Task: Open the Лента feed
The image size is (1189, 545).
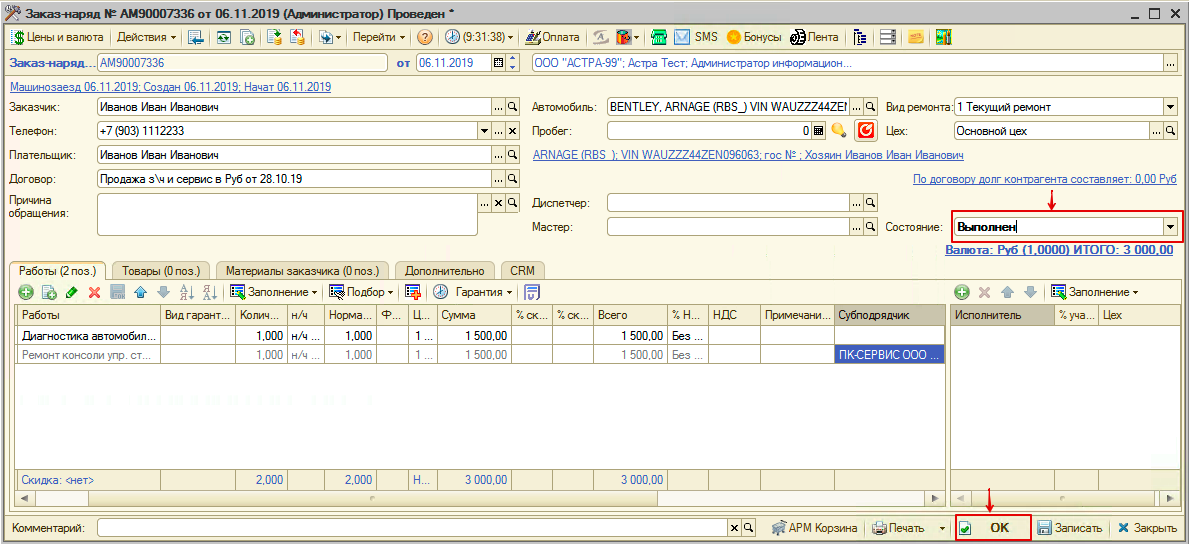Action: coord(814,37)
